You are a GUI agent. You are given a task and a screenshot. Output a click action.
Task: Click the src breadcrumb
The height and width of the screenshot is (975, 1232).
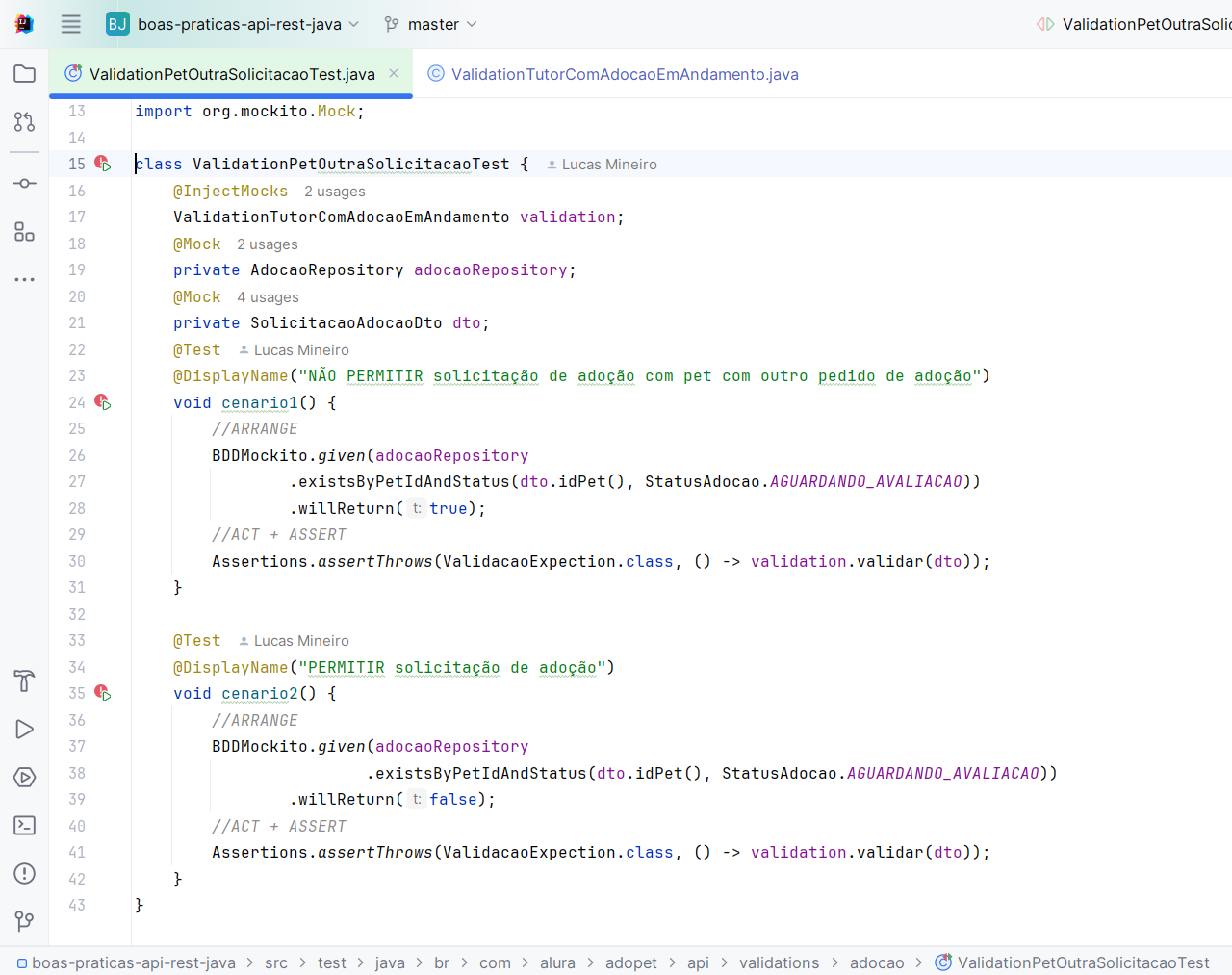pyautogui.click(x=276, y=962)
